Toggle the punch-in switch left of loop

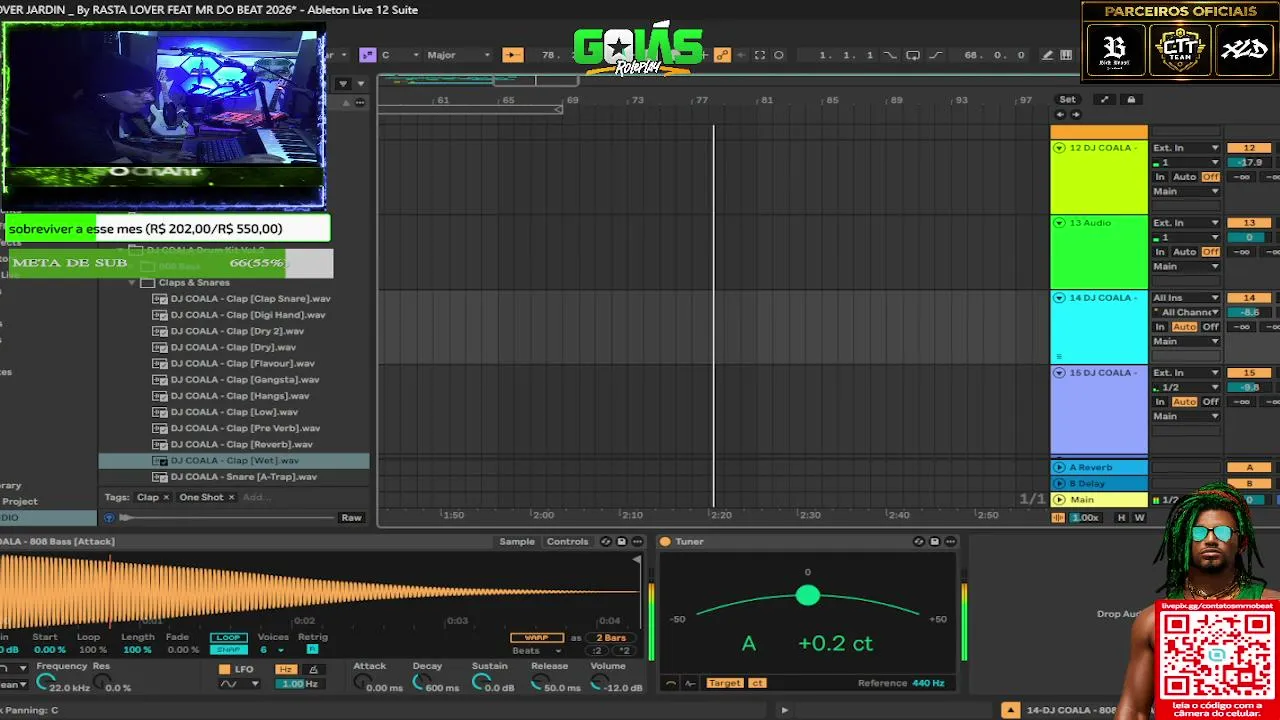click(x=891, y=55)
